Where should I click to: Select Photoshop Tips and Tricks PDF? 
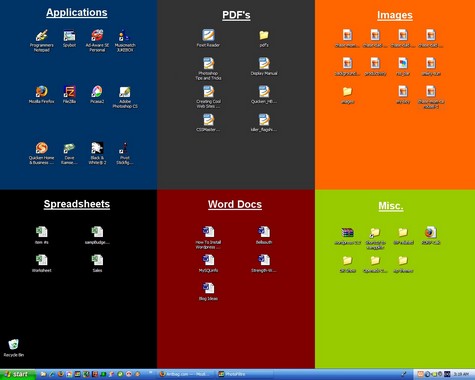click(x=208, y=68)
